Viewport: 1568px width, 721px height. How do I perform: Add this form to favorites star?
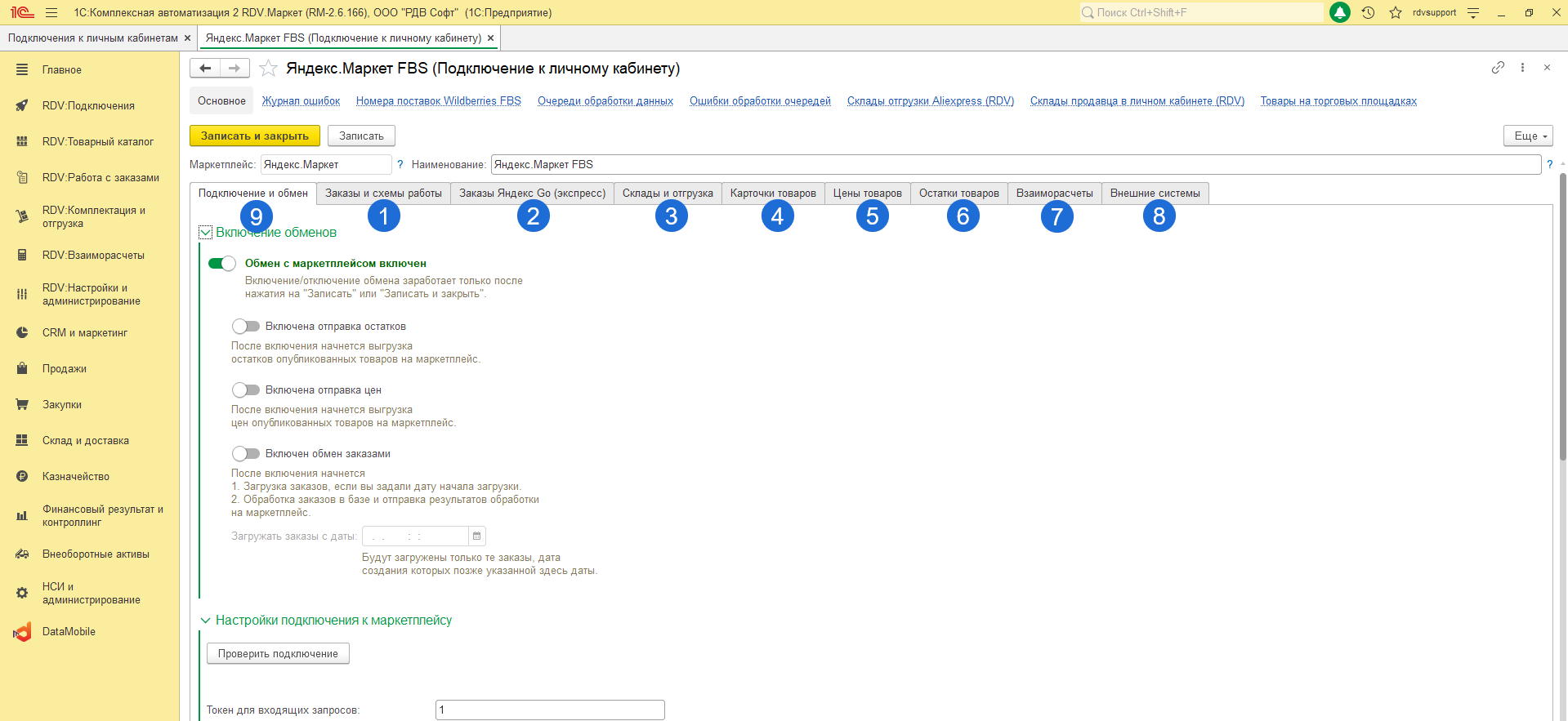click(x=268, y=69)
